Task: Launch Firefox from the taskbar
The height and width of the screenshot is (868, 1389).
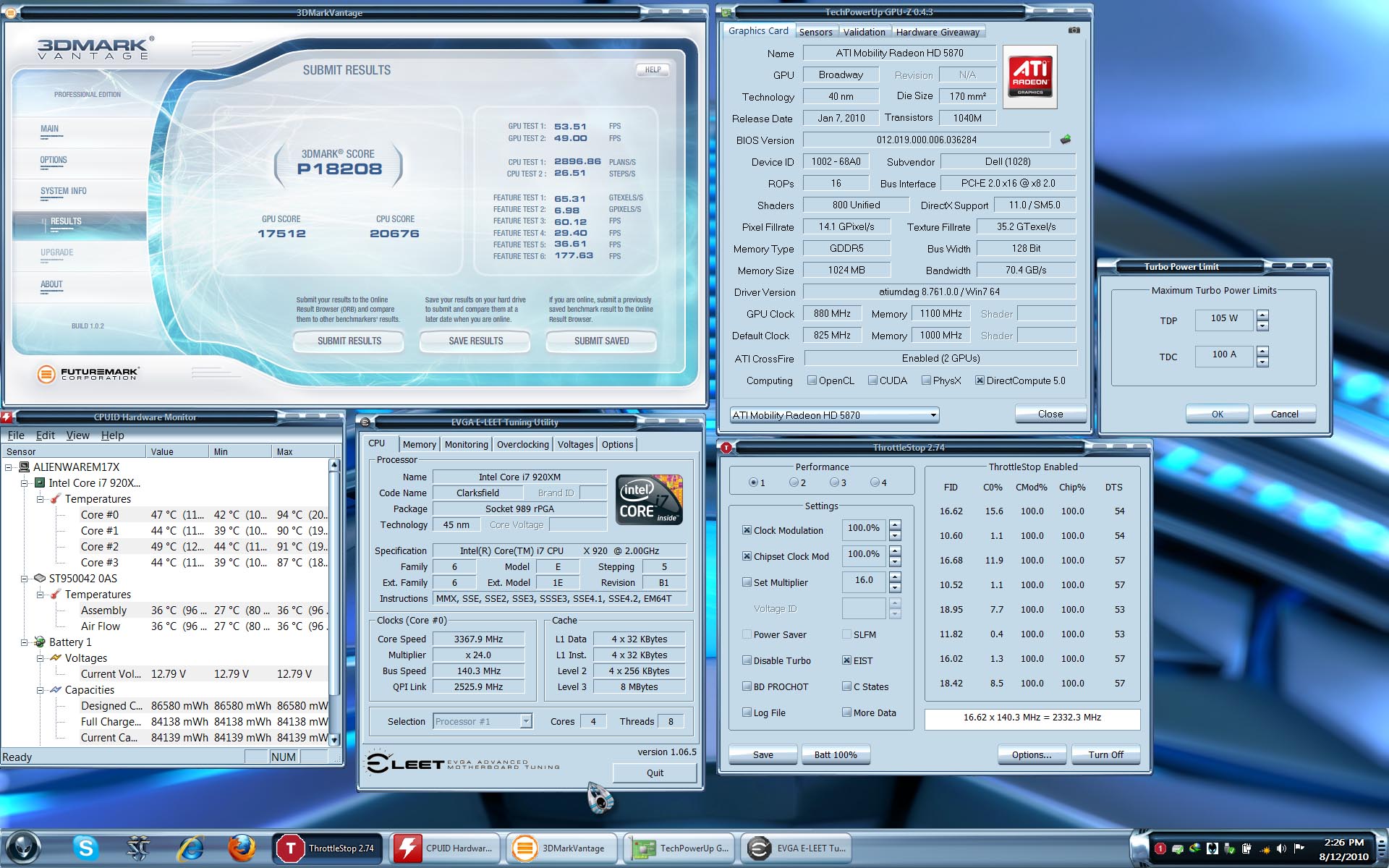Action: coord(242,848)
